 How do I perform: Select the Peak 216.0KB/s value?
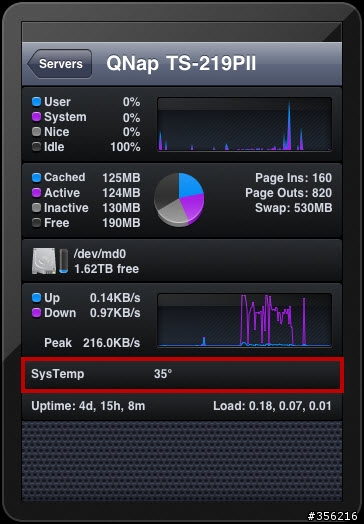[111, 343]
